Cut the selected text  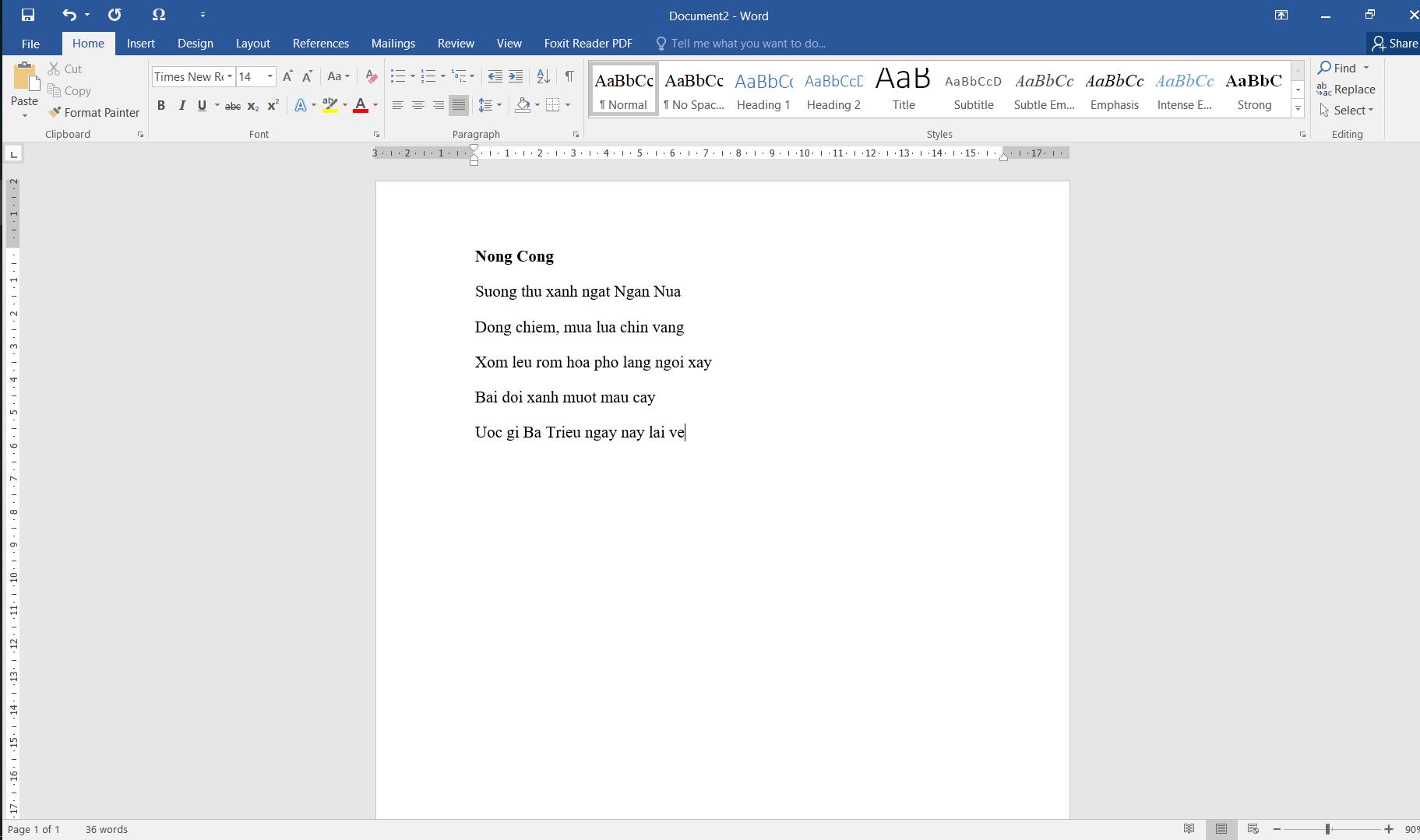(65, 69)
